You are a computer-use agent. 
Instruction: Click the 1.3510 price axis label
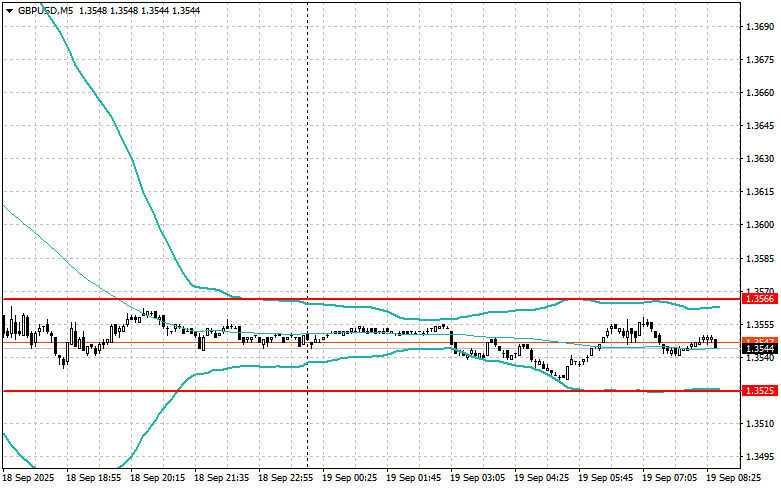(760, 424)
